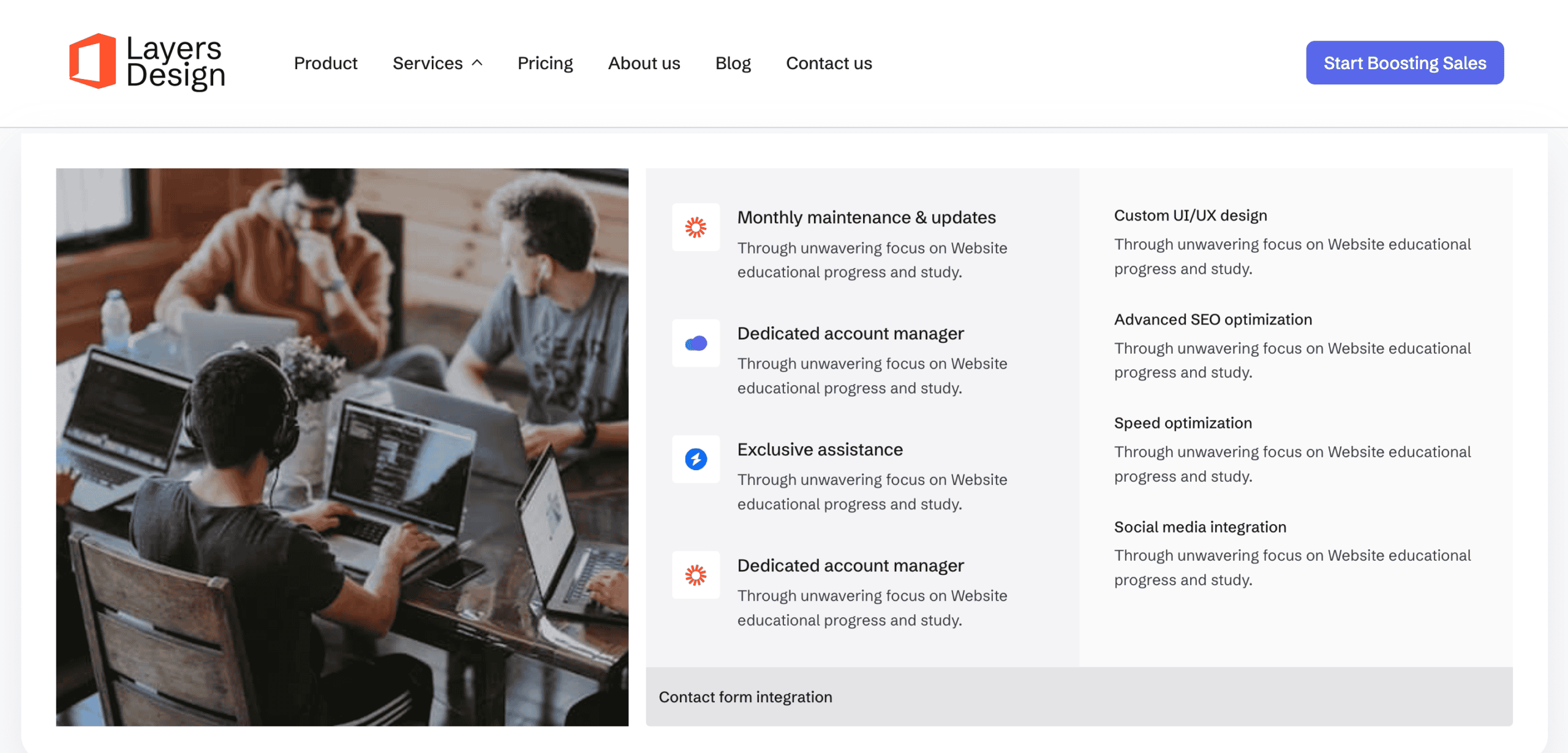Image resolution: width=1568 pixels, height=753 pixels.
Task: Select Advanced SEO optimization
Action: coord(1213,320)
